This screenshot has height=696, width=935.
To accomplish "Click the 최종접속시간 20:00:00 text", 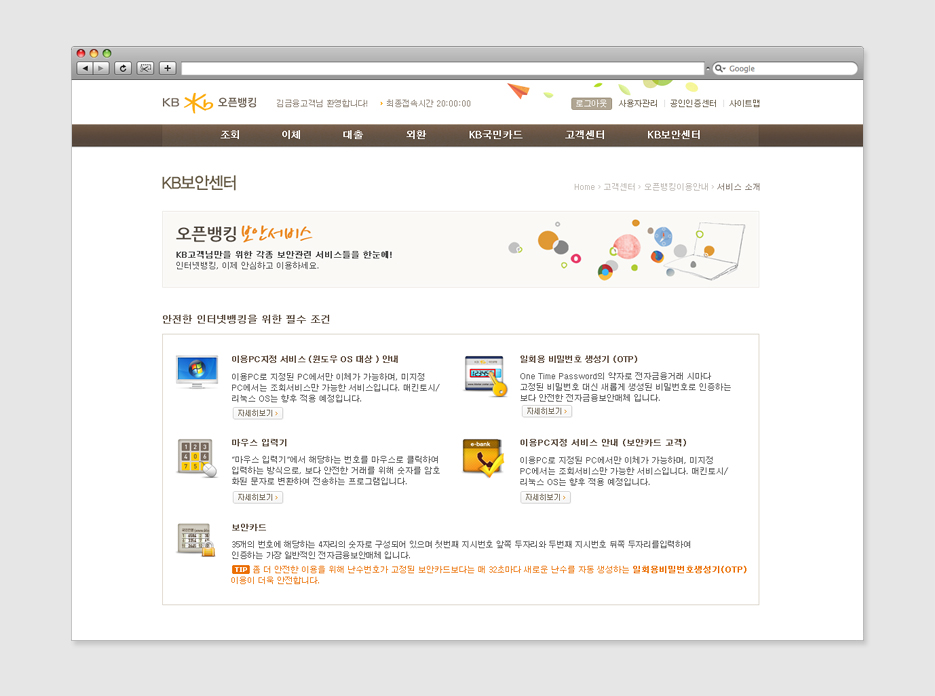I will point(428,103).
